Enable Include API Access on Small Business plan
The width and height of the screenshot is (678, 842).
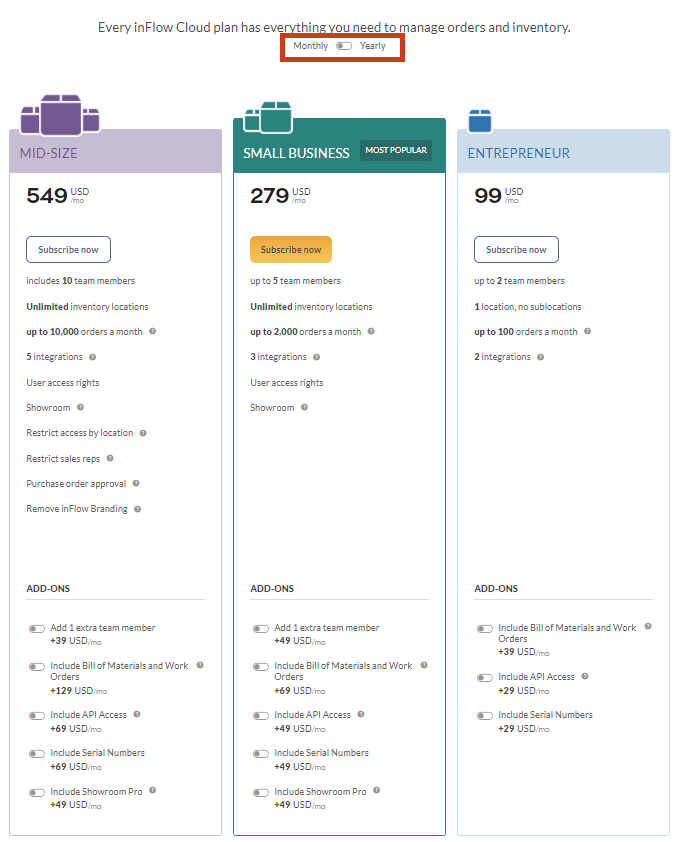pos(261,716)
